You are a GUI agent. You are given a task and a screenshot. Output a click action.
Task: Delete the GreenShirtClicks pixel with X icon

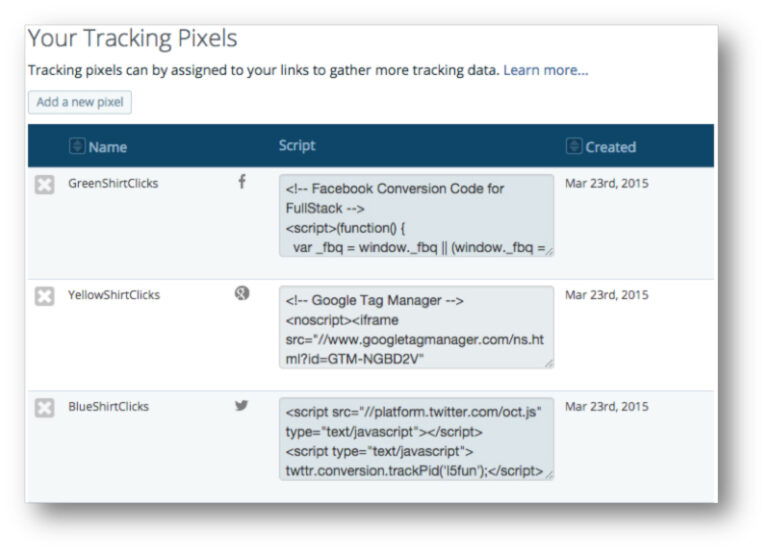pyautogui.click(x=45, y=185)
